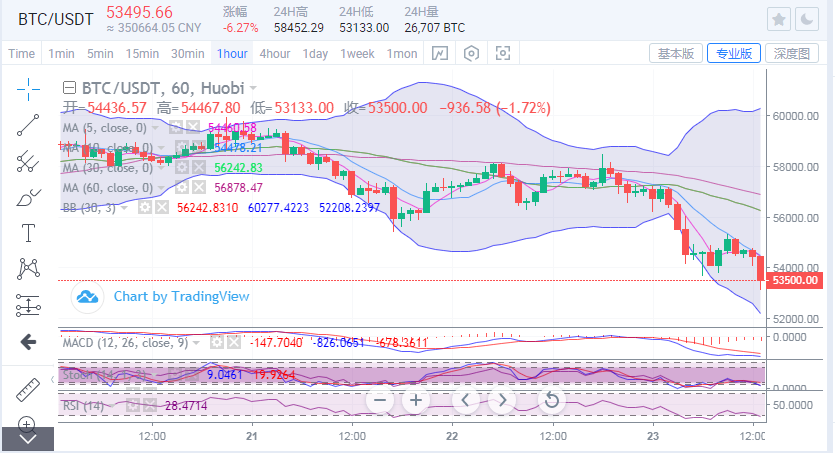The image size is (835, 453).
Task: Select the magnifier zoom-in tool in the left toolbar
Action: pyautogui.click(x=27, y=424)
